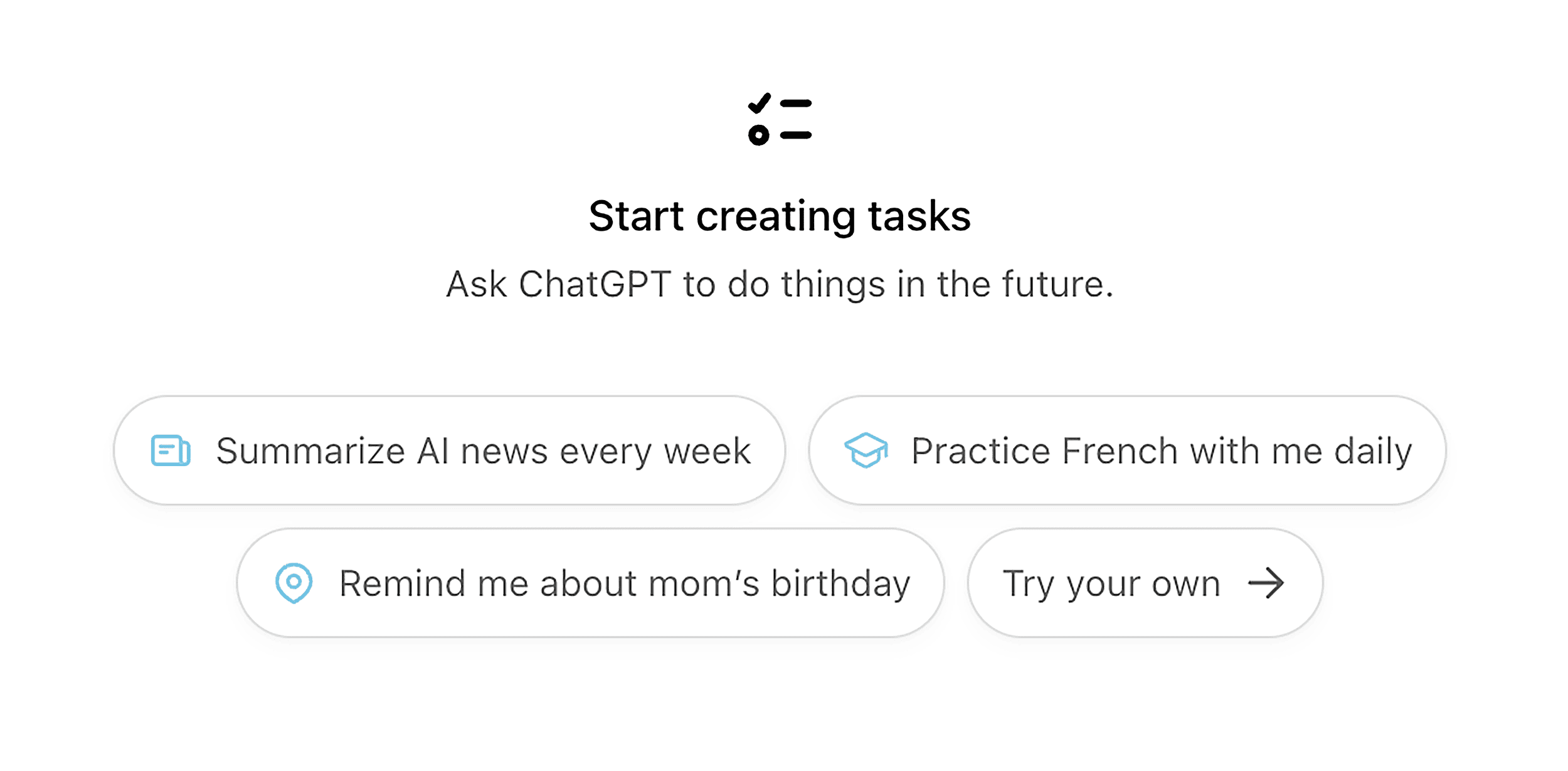Click the checkmark in the tasks logo
The image size is (1568, 771).
760,104
